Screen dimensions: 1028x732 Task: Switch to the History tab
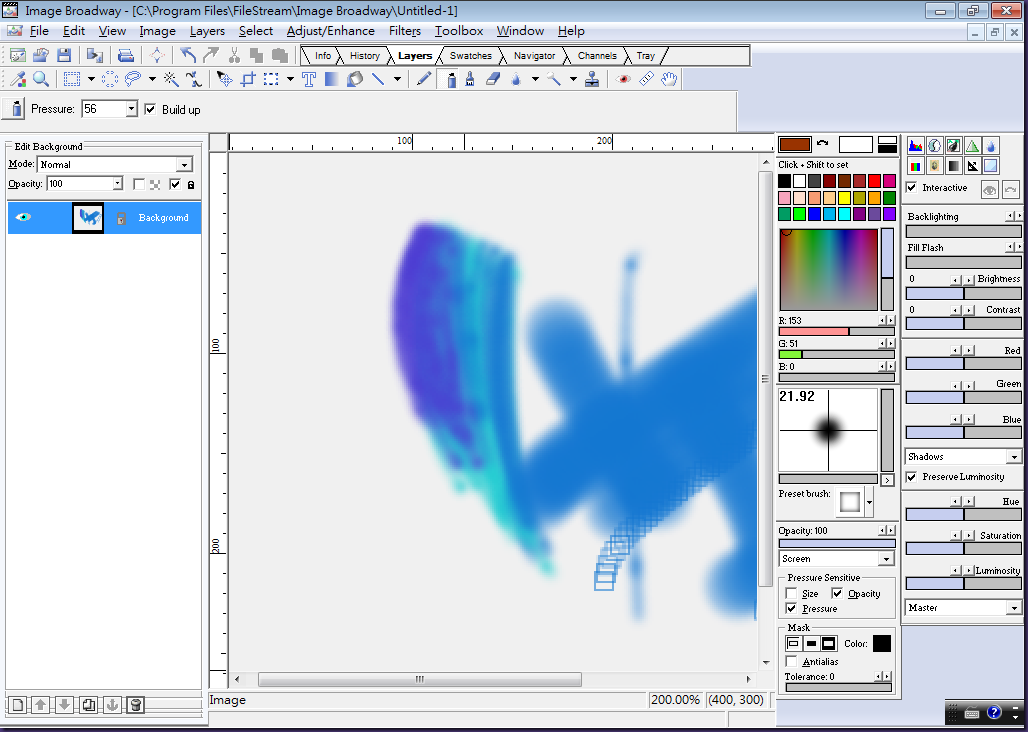coord(365,56)
